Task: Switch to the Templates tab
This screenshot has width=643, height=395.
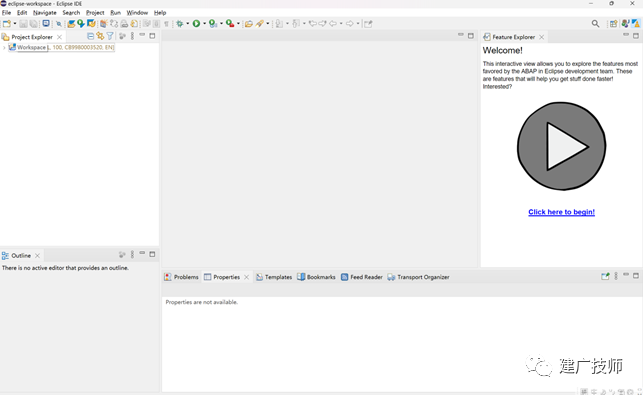Action: [274, 277]
